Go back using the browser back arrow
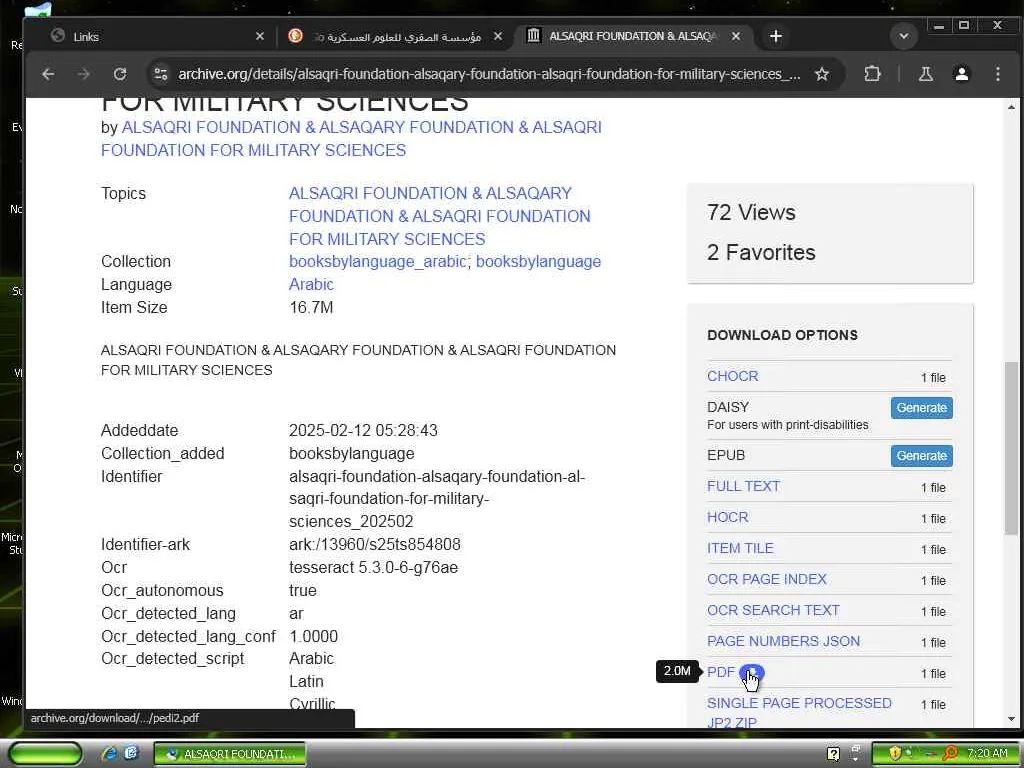The height and width of the screenshot is (768, 1024). tap(48, 74)
